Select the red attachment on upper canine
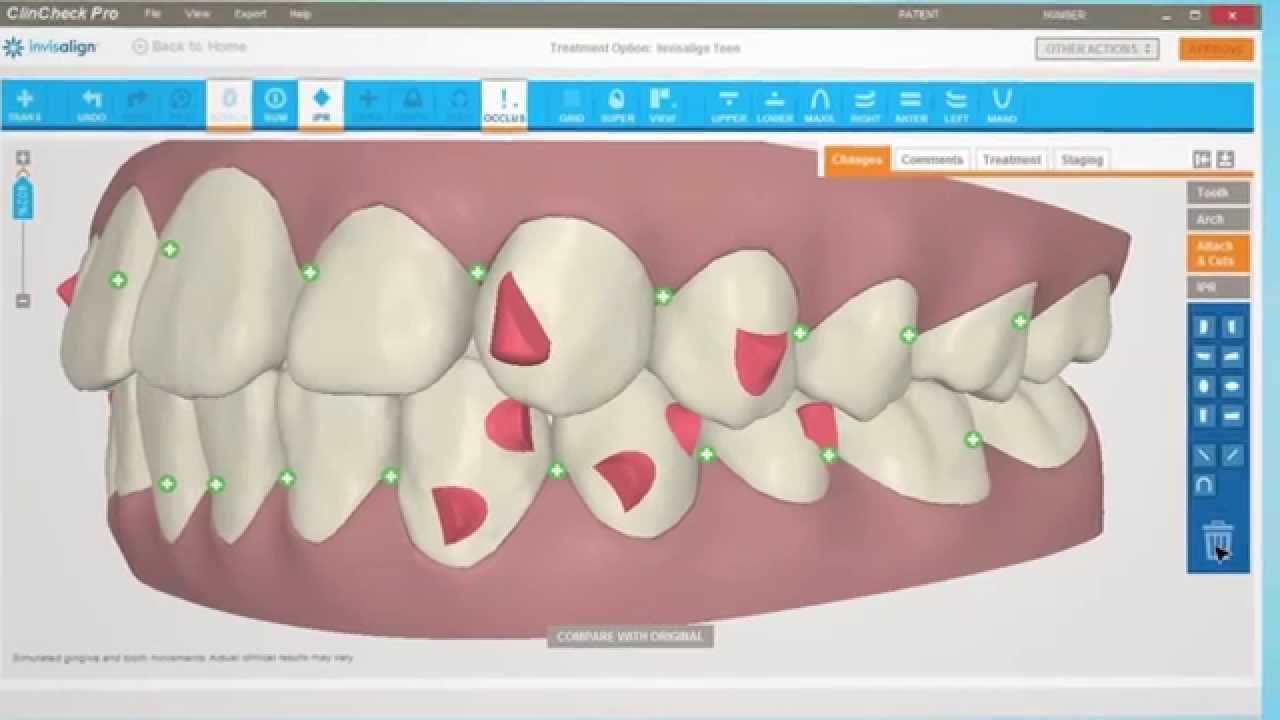The image size is (1280, 720). 519,319
